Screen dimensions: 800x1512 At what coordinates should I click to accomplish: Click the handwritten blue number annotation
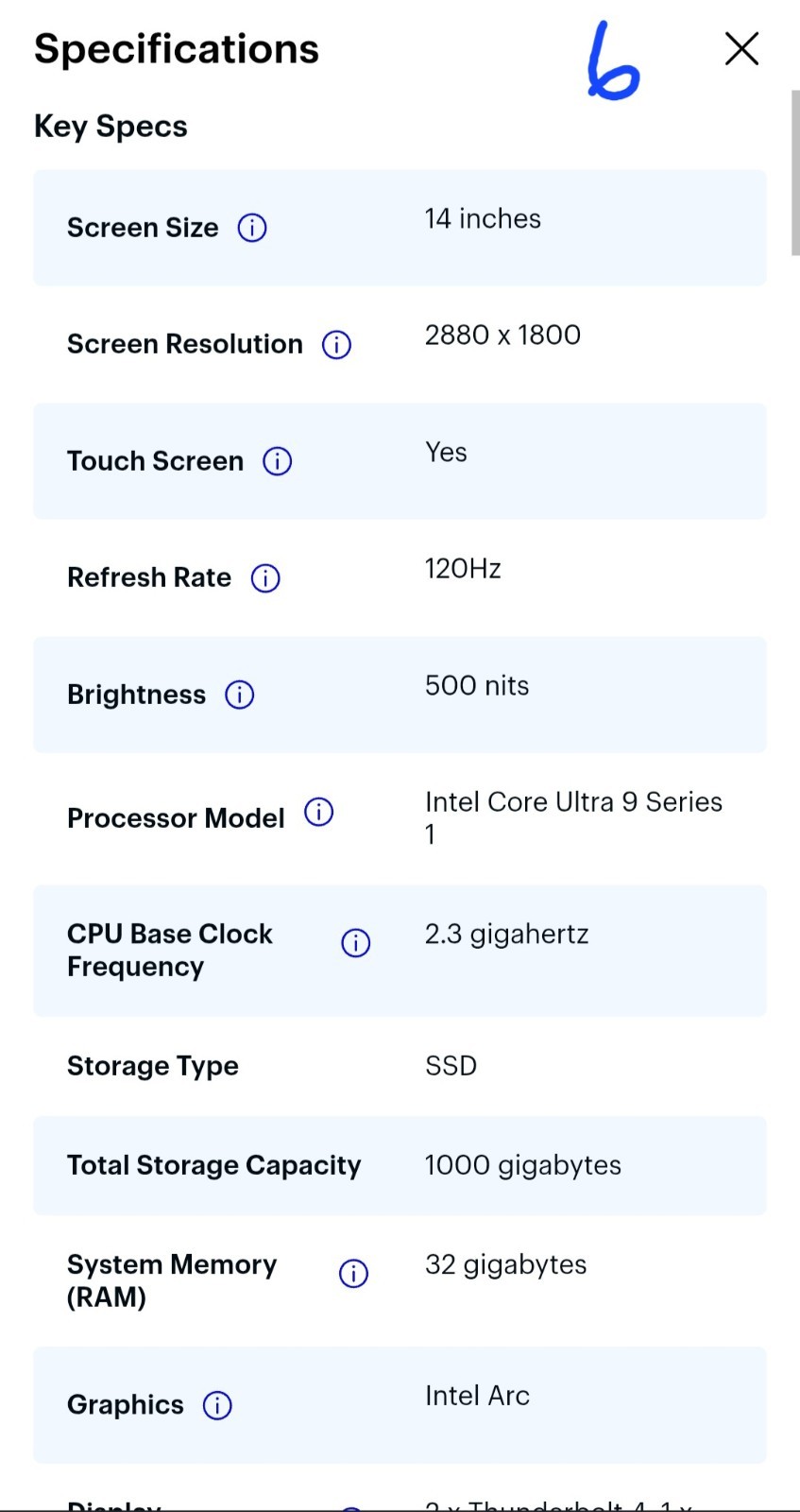[612, 63]
